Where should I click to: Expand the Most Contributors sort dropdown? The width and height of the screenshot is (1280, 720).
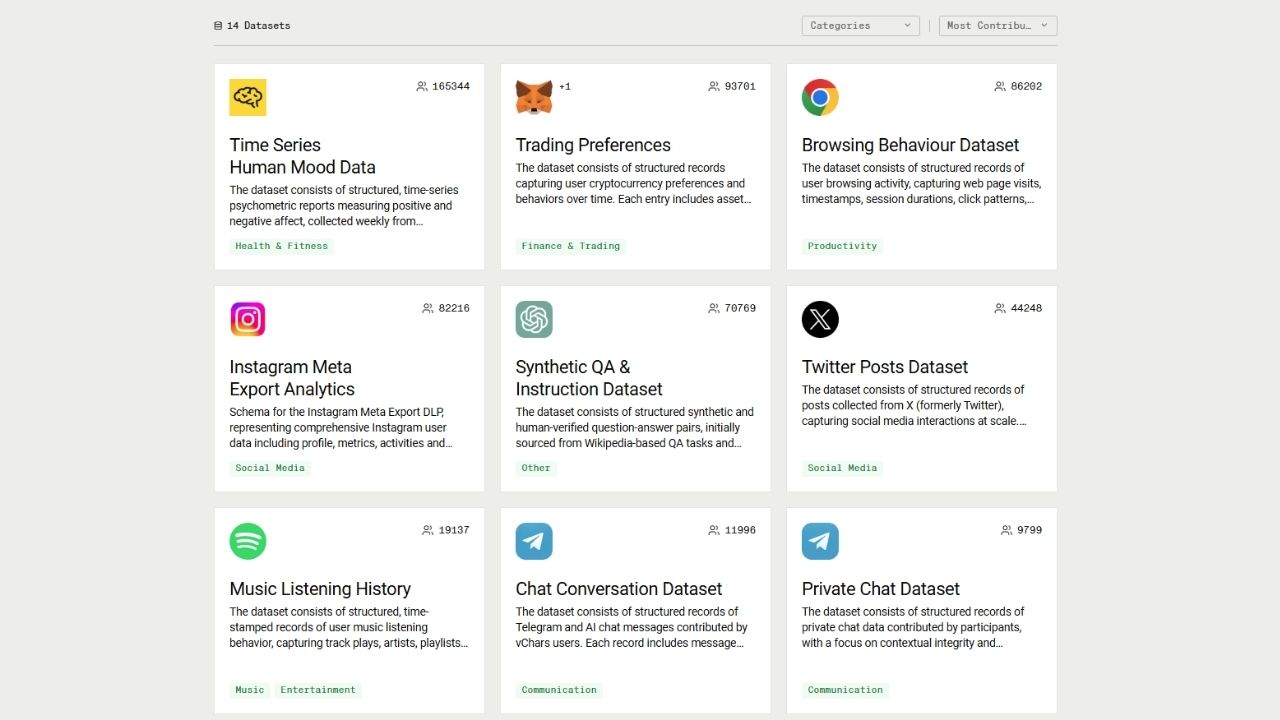point(997,26)
